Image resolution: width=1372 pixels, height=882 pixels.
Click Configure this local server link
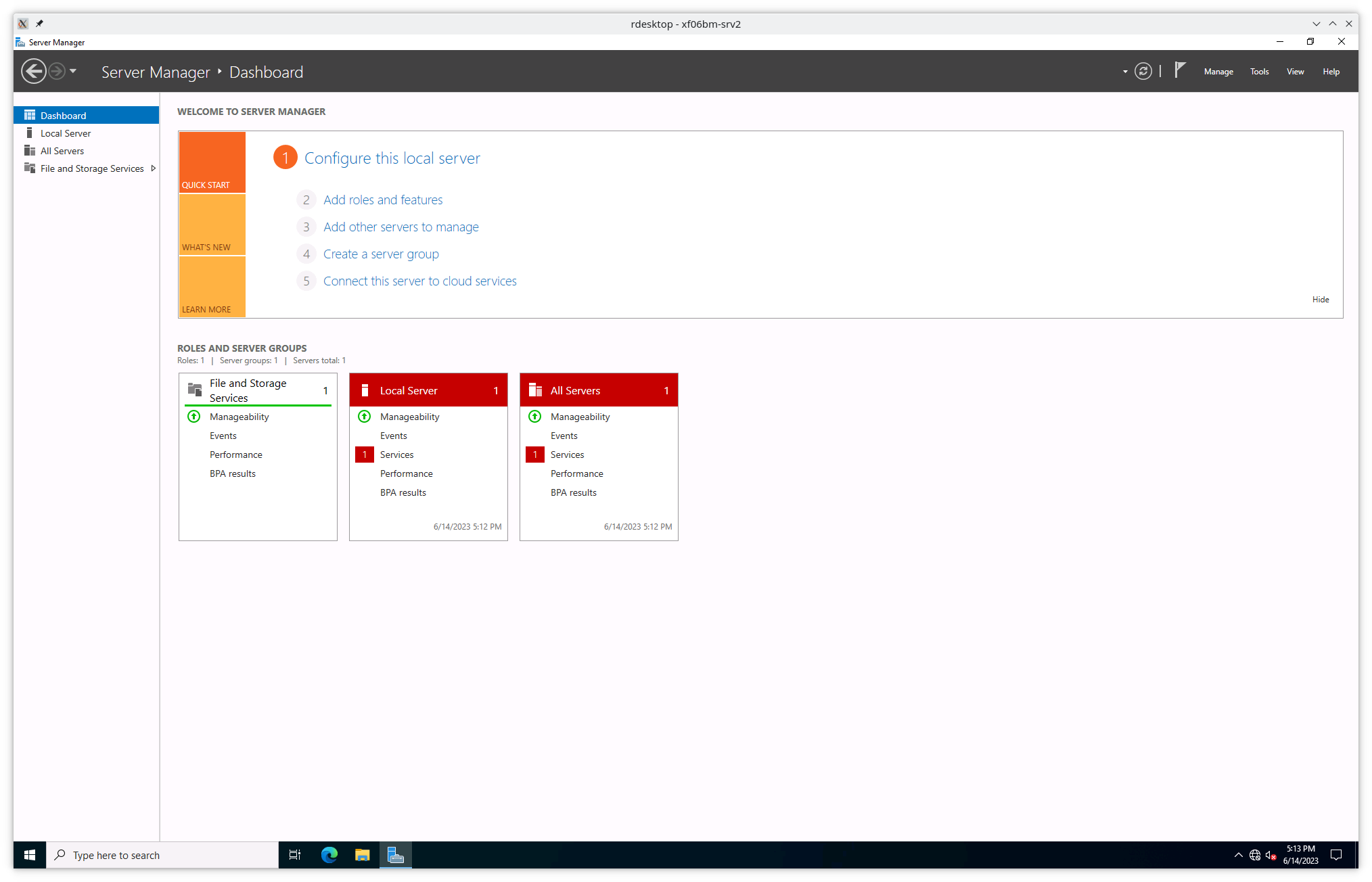(x=392, y=158)
